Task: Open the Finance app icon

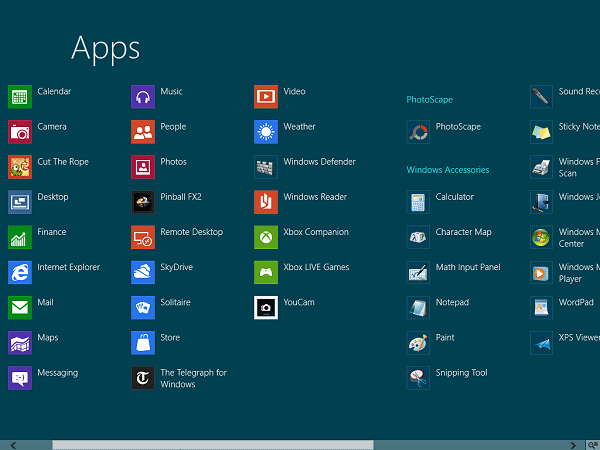Action: click(x=20, y=237)
